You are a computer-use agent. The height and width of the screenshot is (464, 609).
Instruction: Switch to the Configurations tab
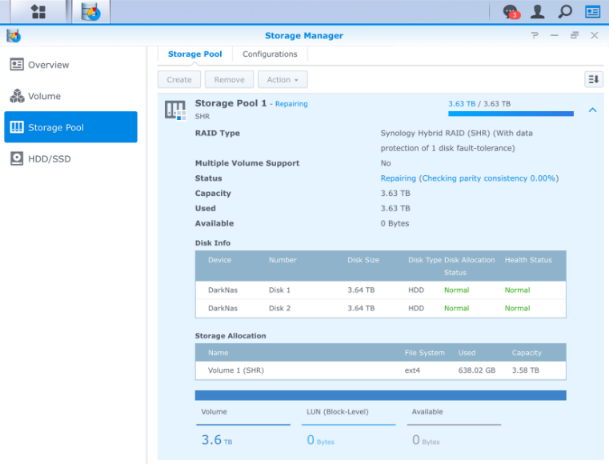point(270,54)
